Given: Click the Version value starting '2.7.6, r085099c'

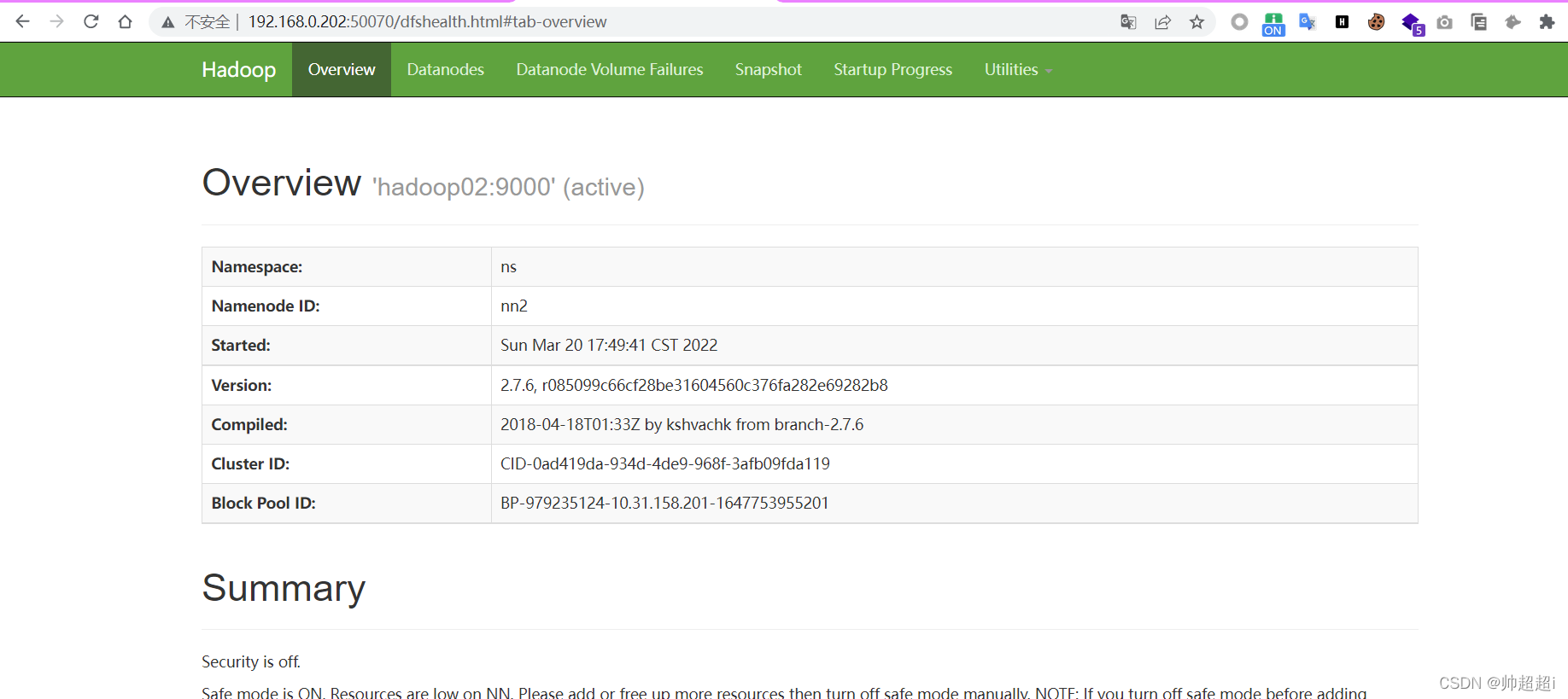Looking at the screenshot, I should [x=694, y=385].
